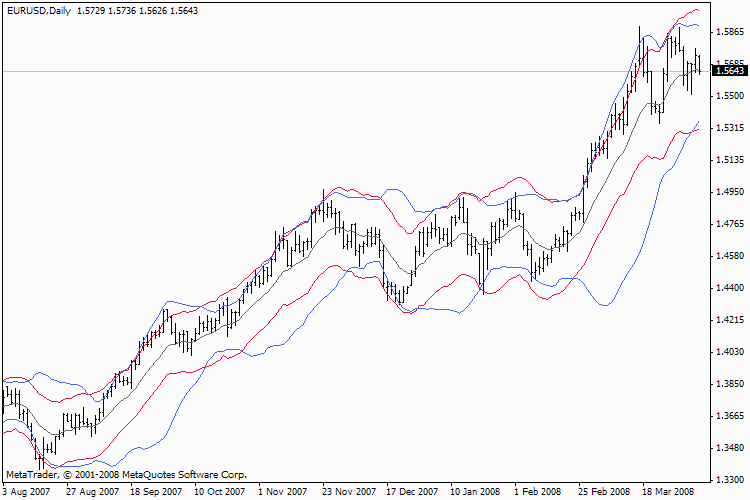Click the 10 Jan 2008 date marker

click(x=475, y=491)
